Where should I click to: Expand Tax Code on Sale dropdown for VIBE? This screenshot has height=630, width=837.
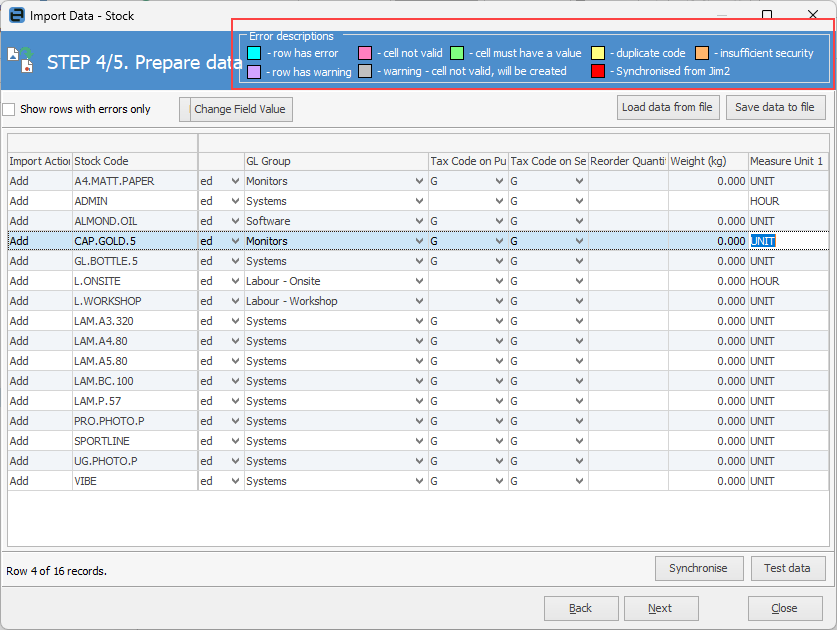579,482
